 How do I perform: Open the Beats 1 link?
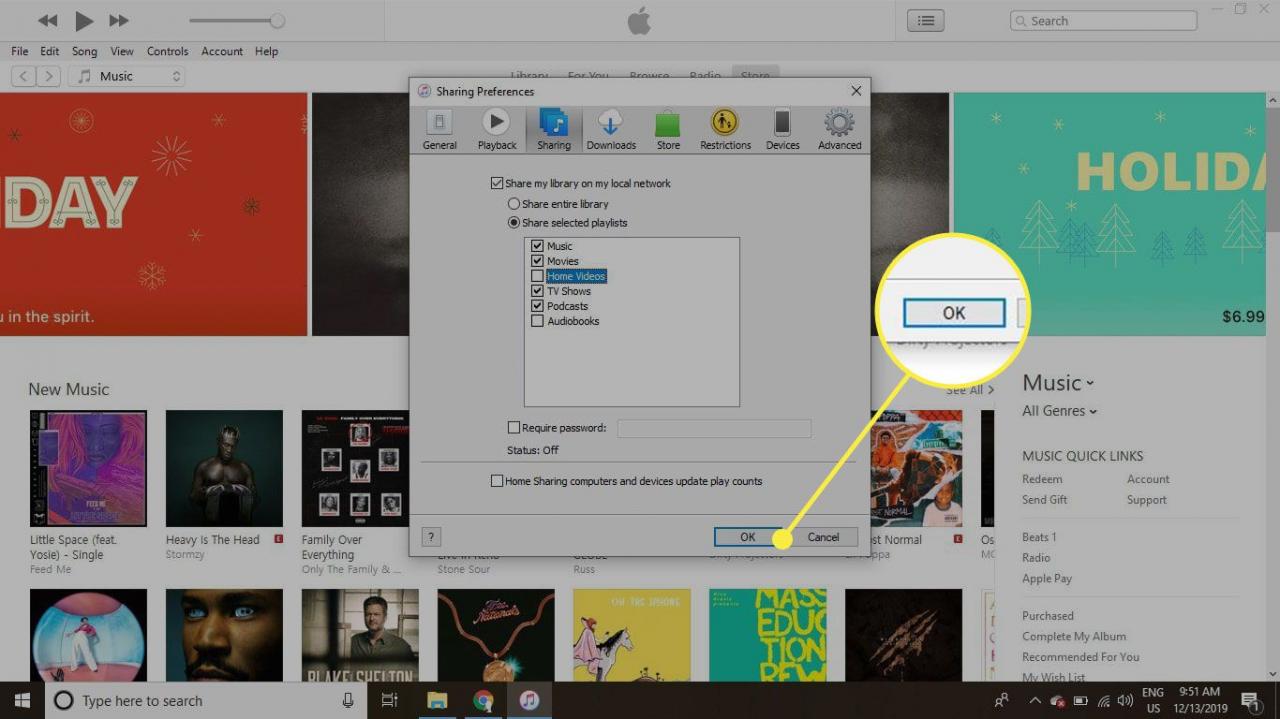(x=1039, y=537)
